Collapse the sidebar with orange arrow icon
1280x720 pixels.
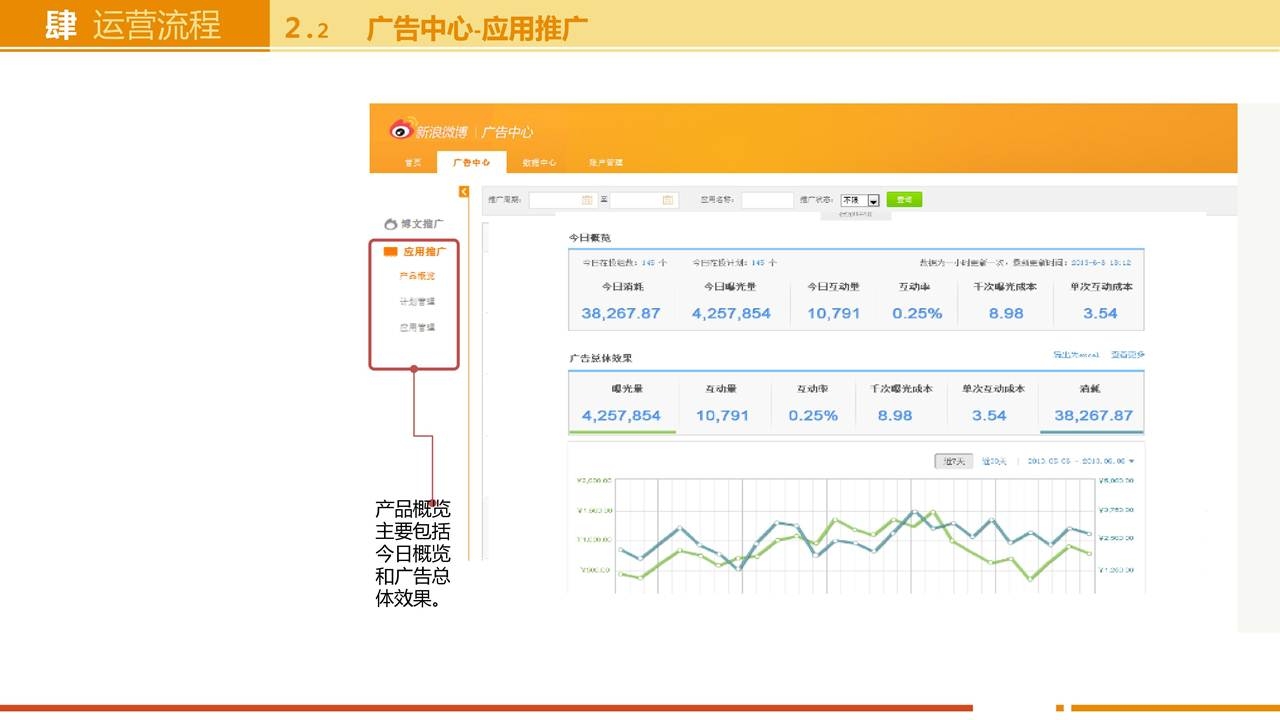[464, 192]
